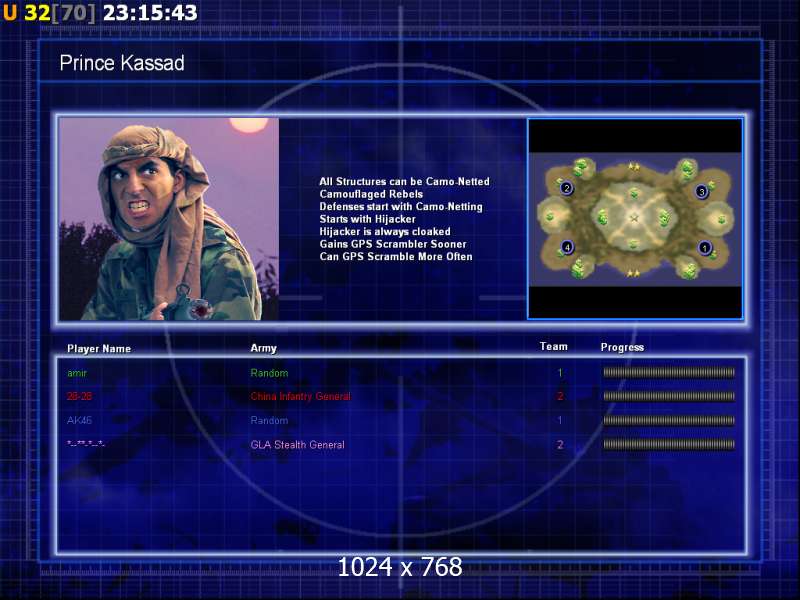The width and height of the screenshot is (800, 600).
Task: Click the "China Infantry General" army text
Action: [301, 396]
